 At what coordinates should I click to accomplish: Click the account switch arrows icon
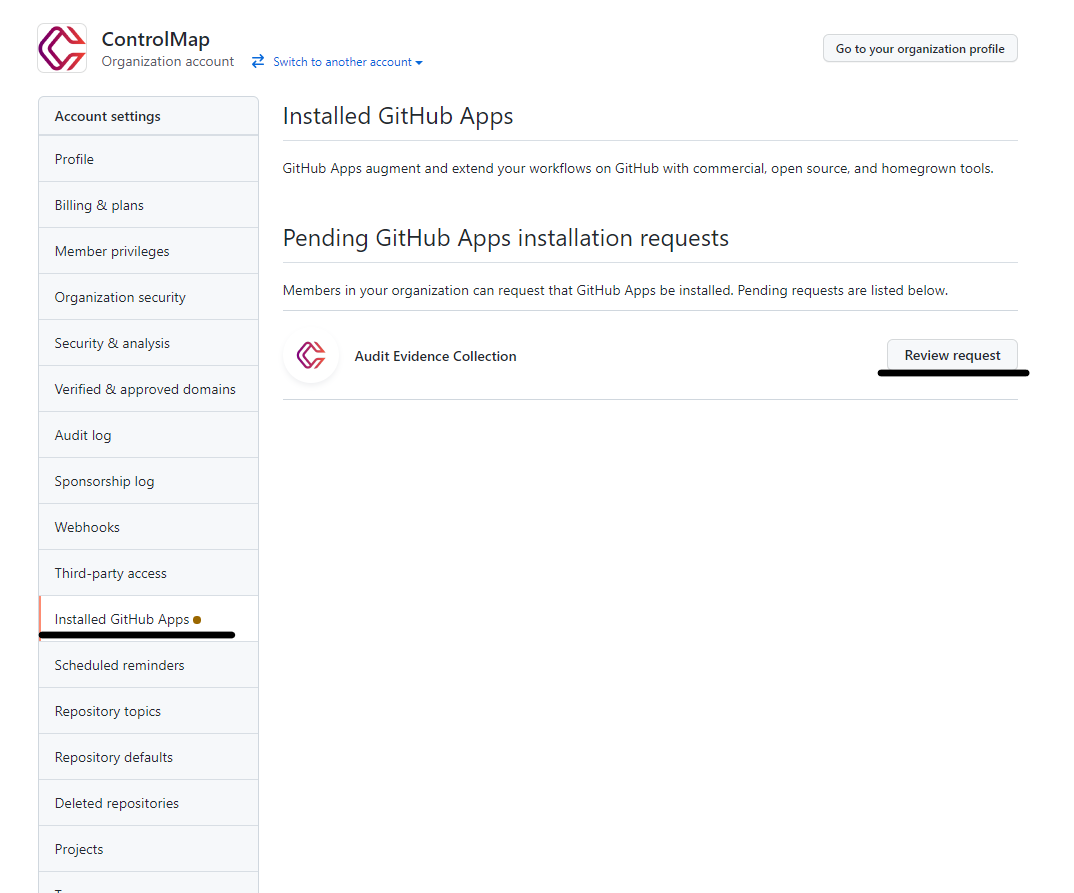(256, 61)
